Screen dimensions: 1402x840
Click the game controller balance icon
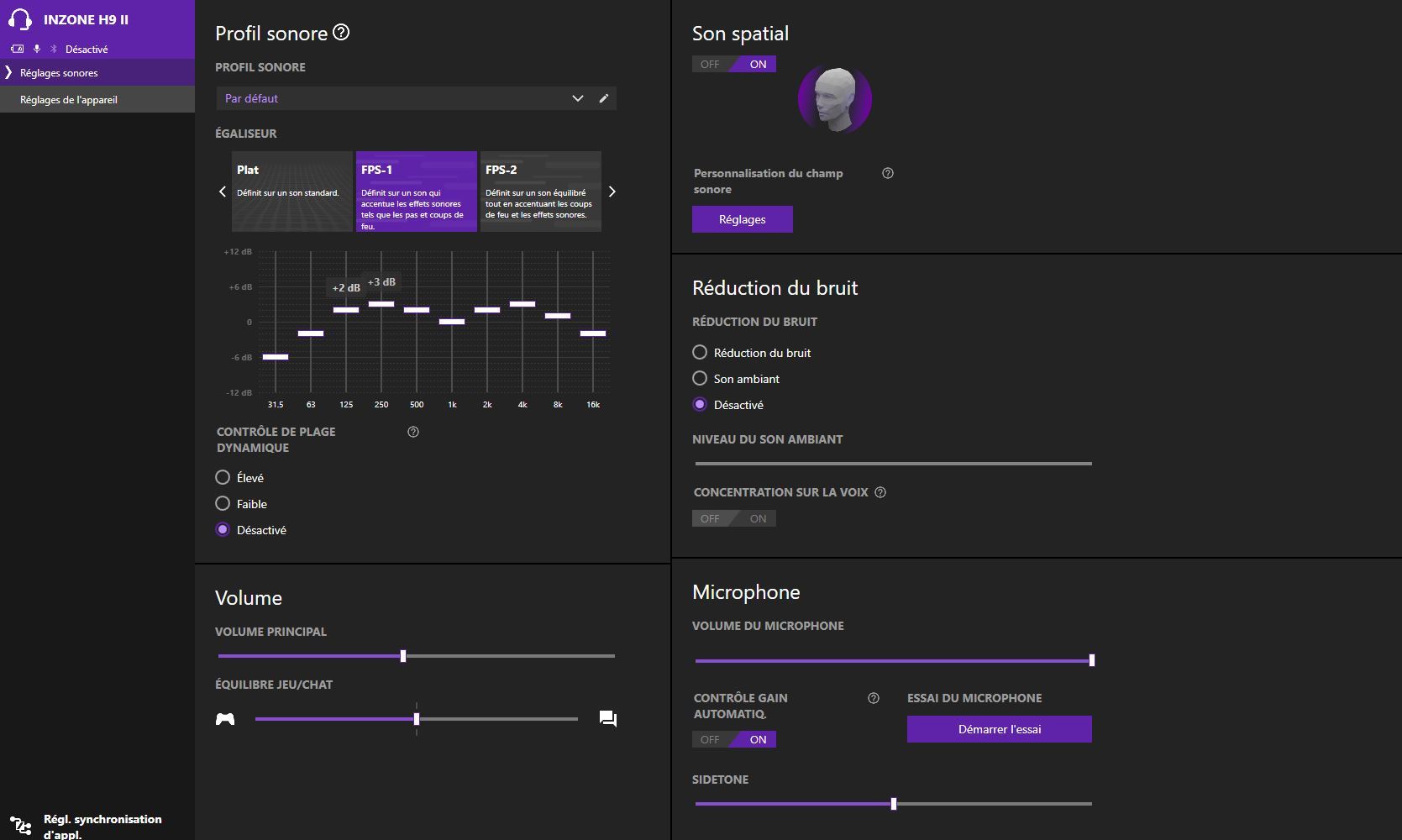[x=225, y=719]
